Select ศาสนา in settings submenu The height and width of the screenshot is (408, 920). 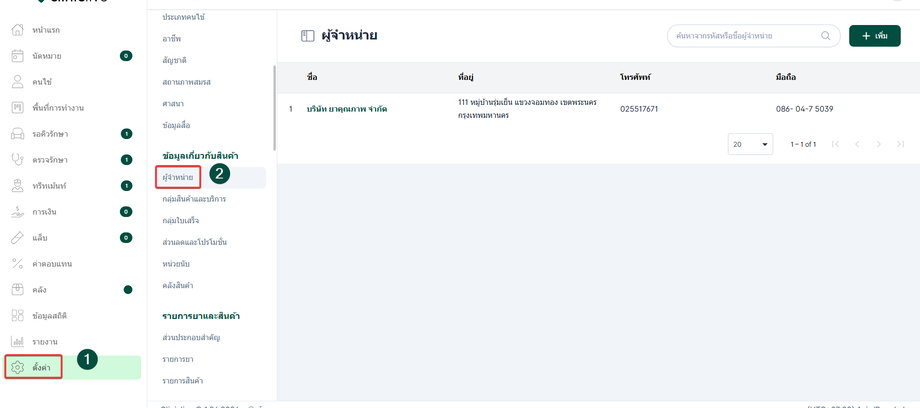(172, 103)
